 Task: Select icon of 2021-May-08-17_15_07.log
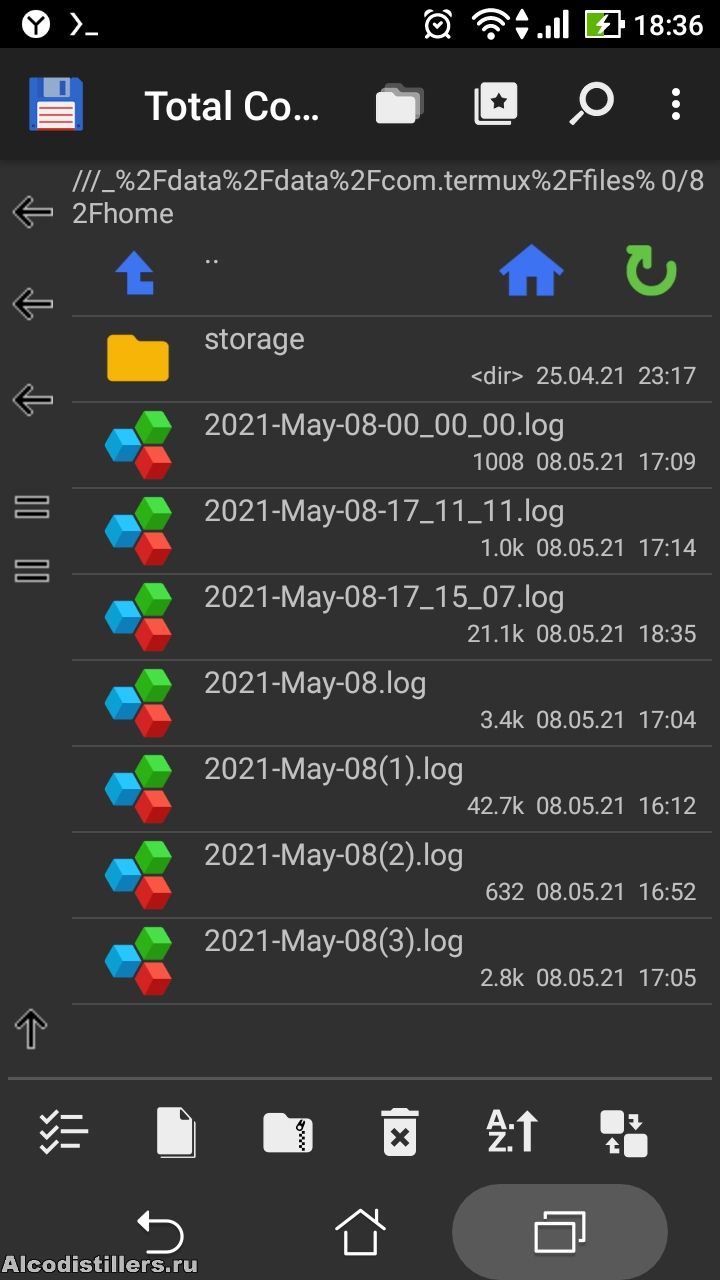[x=138, y=617]
